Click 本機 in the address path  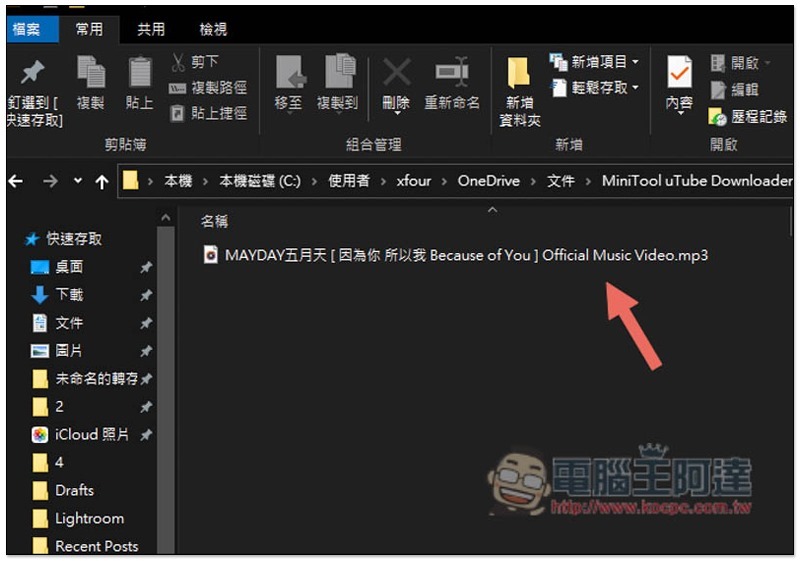tap(178, 181)
